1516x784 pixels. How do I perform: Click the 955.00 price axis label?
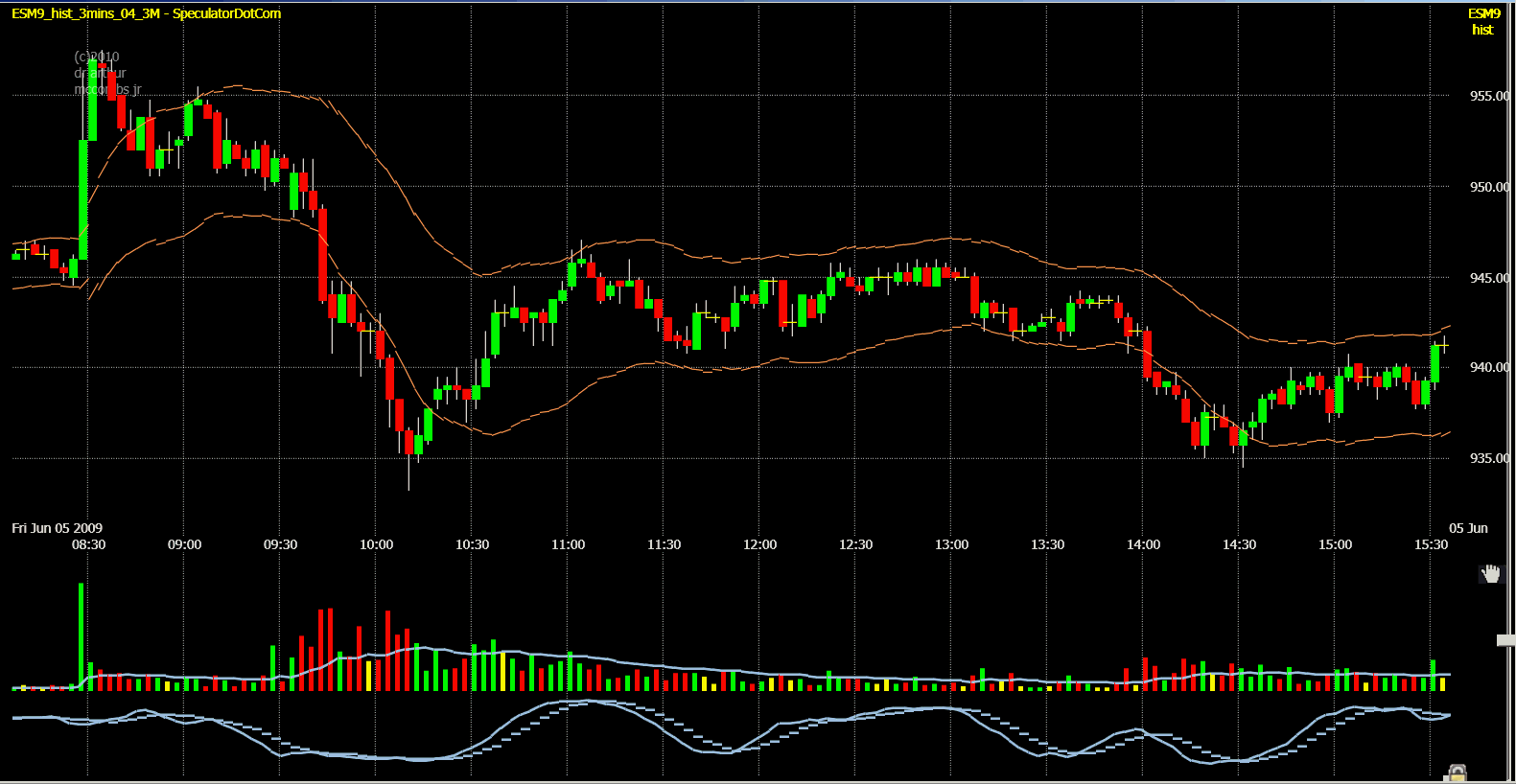[1489, 96]
